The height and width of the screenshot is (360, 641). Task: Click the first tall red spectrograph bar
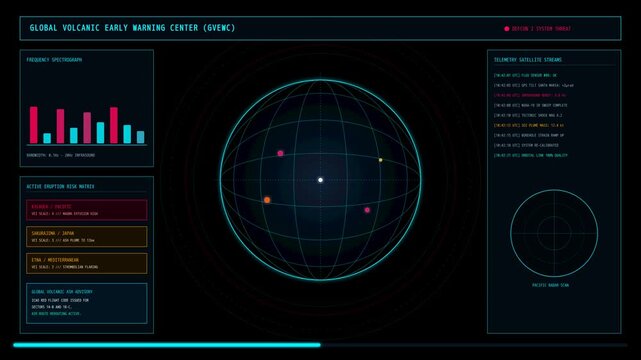pyautogui.click(x=34, y=125)
